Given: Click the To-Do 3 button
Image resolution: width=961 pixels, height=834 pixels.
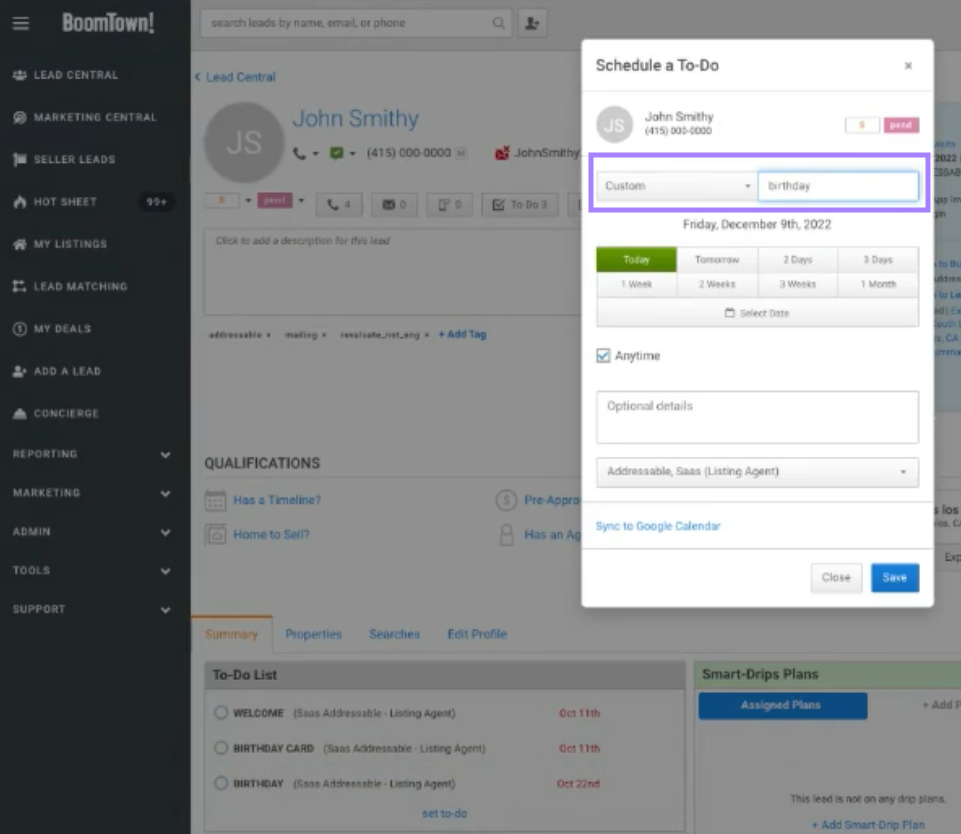Looking at the screenshot, I should 520,205.
